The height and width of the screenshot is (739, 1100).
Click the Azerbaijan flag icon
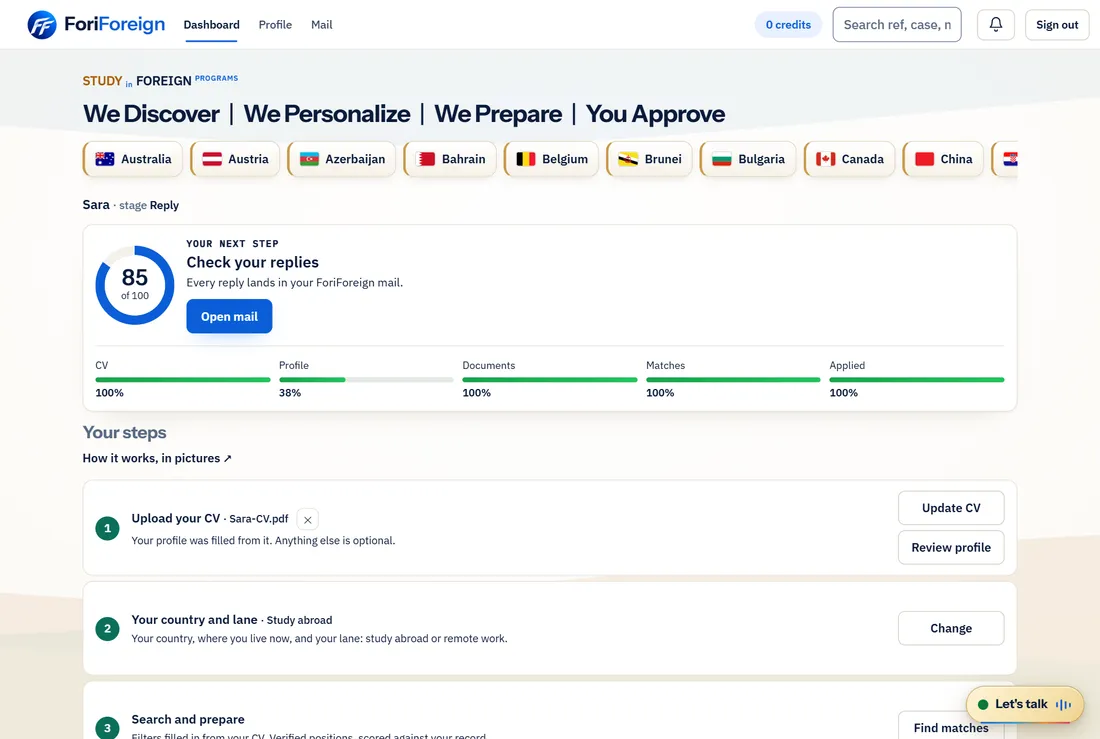309,159
